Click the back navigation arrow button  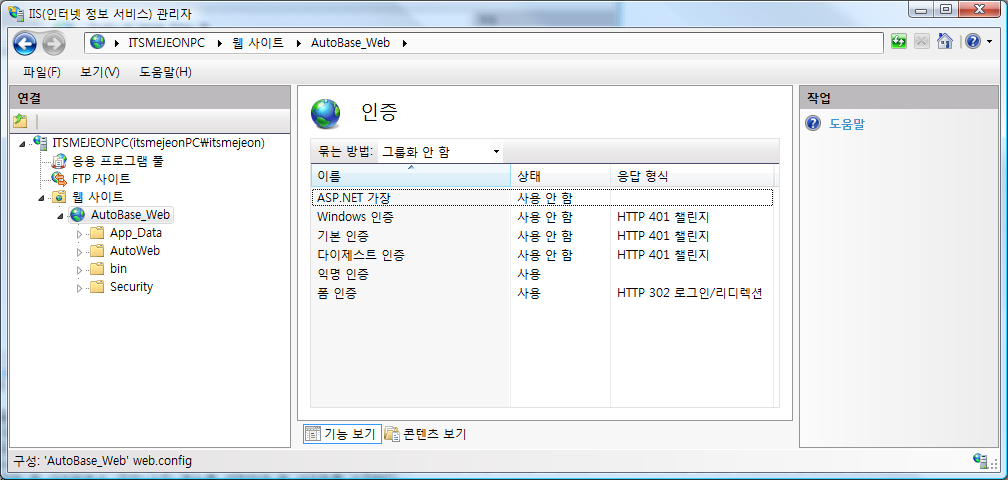point(25,43)
